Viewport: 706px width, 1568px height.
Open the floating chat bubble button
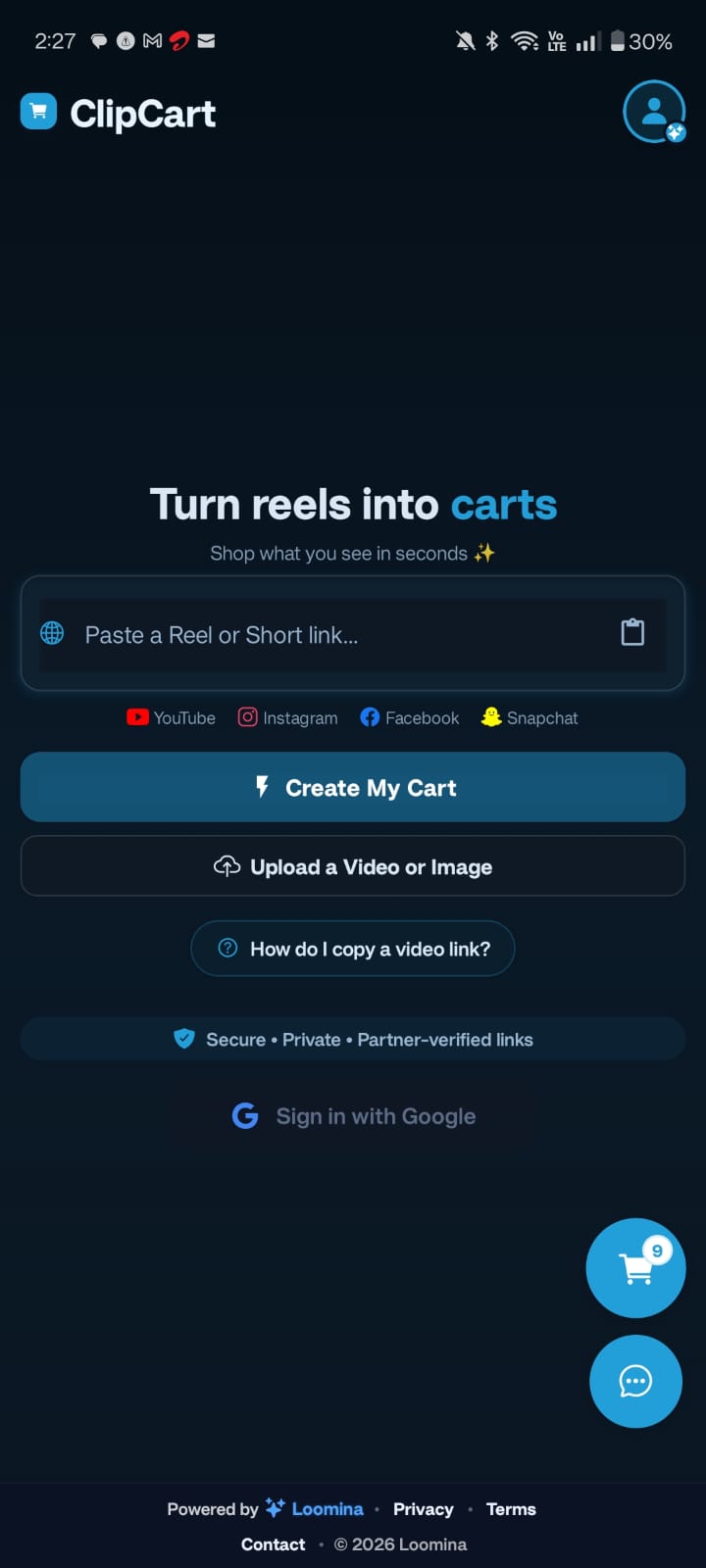pos(635,1381)
